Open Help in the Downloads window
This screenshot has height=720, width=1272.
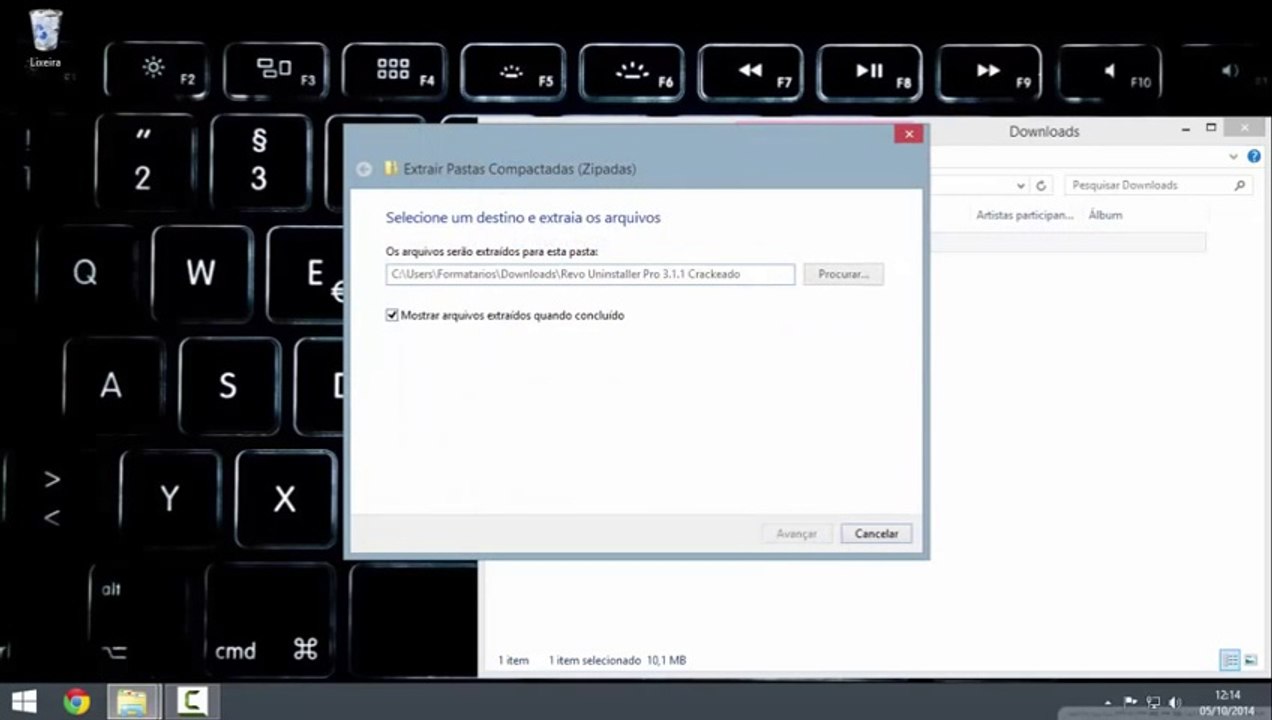[x=1254, y=156]
